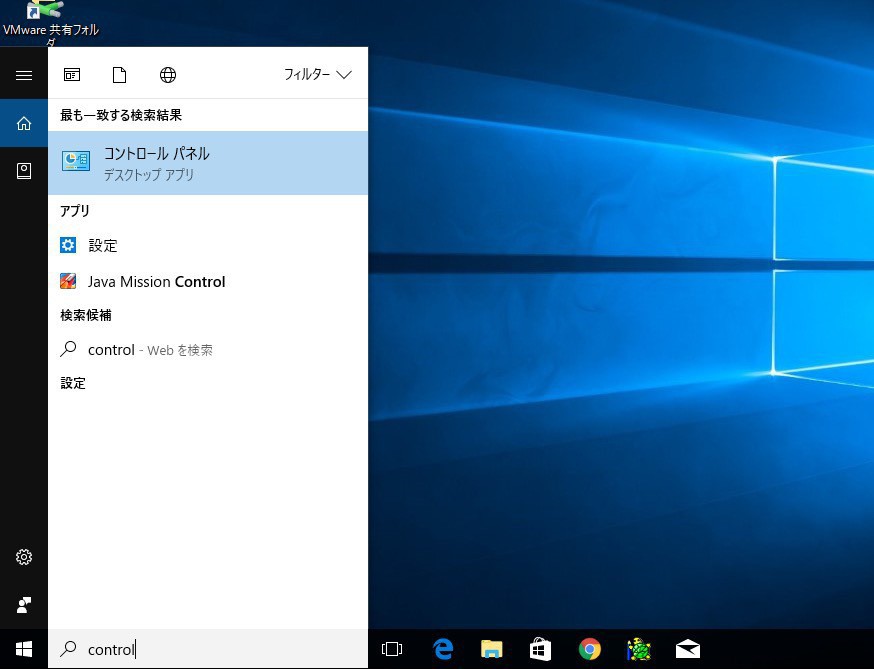Open コントロール パネル best match result
The height and width of the screenshot is (669, 874).
click(x=208, y=163)
